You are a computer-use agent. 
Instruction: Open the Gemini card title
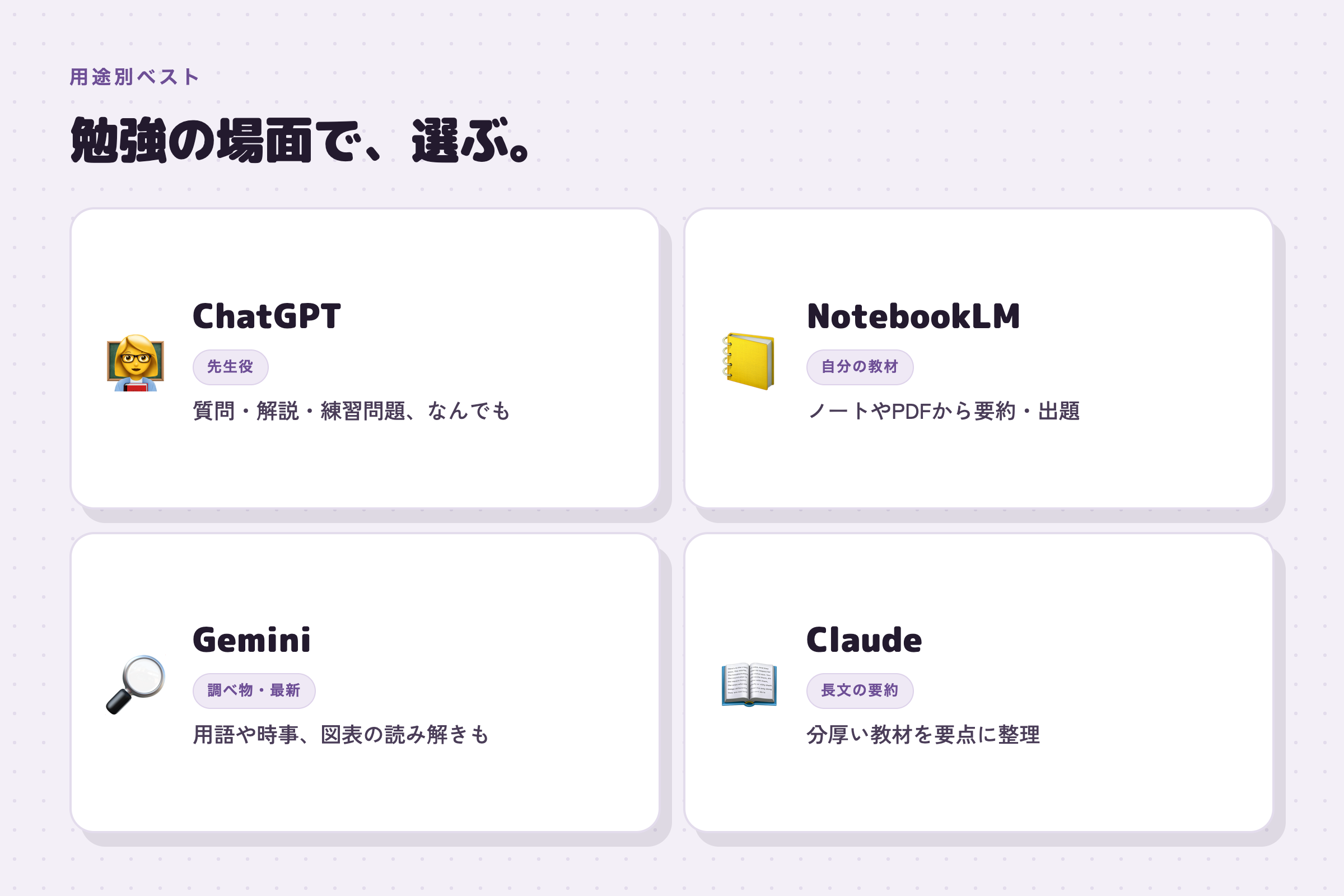[x=252, y=640]
